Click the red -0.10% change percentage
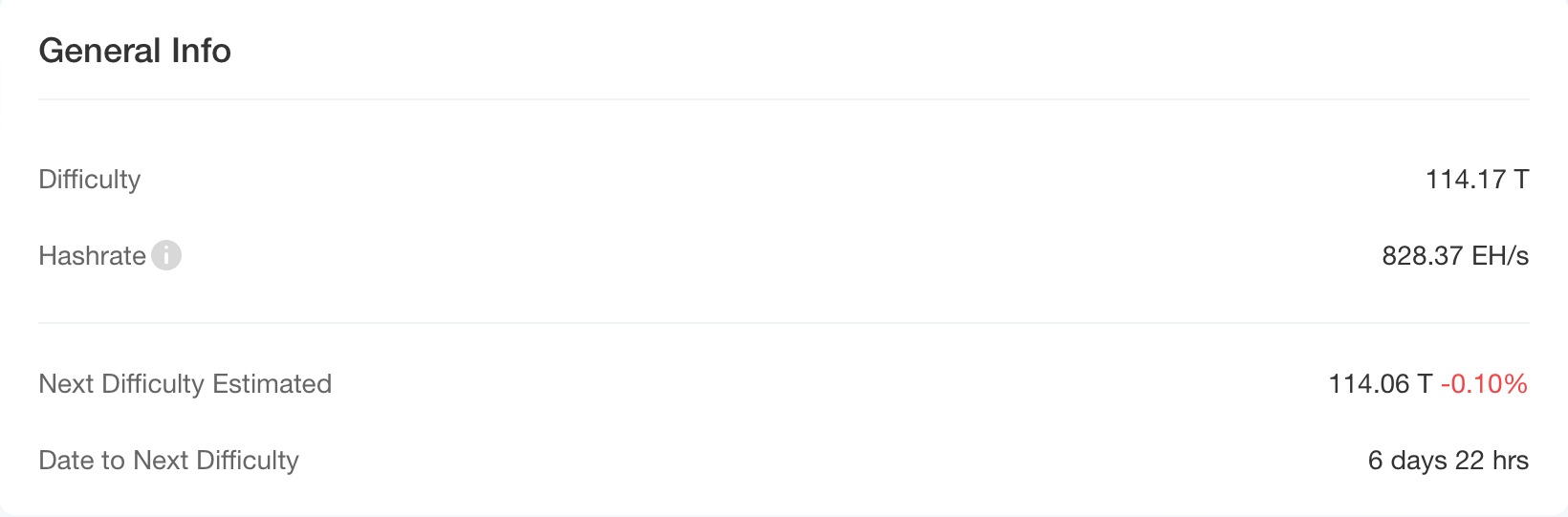The image size is (1568, 517). click(x=1484, y=383)
